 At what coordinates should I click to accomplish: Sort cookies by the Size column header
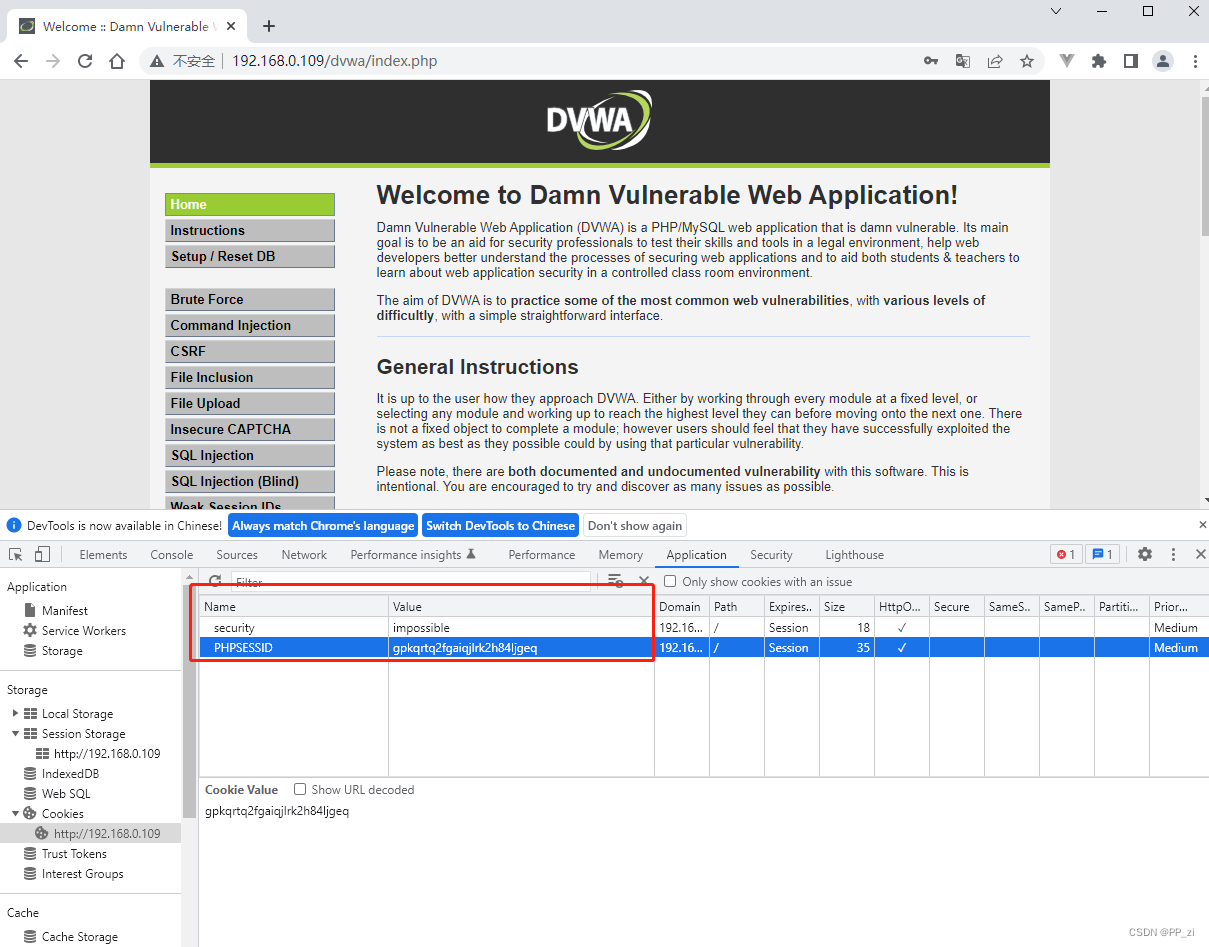[846, 607]
